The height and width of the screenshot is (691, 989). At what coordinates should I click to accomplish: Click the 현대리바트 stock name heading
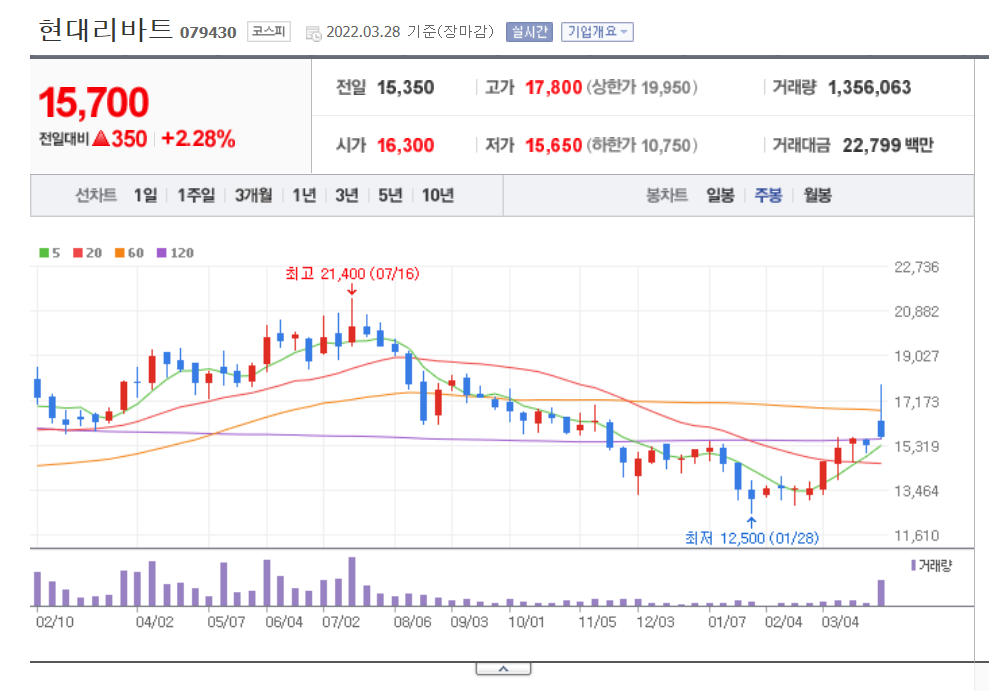pos(105,30)
